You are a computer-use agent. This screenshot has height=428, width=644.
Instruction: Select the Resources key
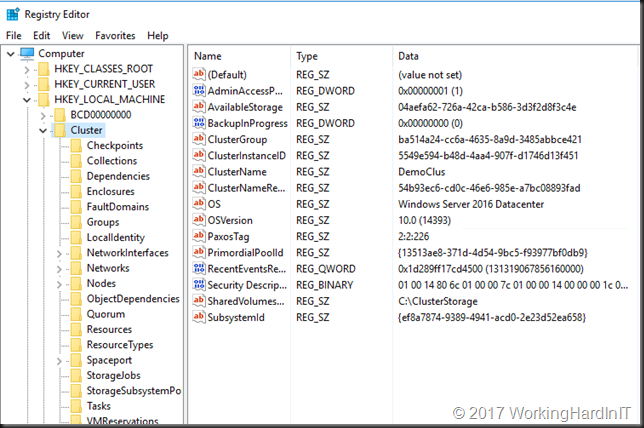point(109,329)
